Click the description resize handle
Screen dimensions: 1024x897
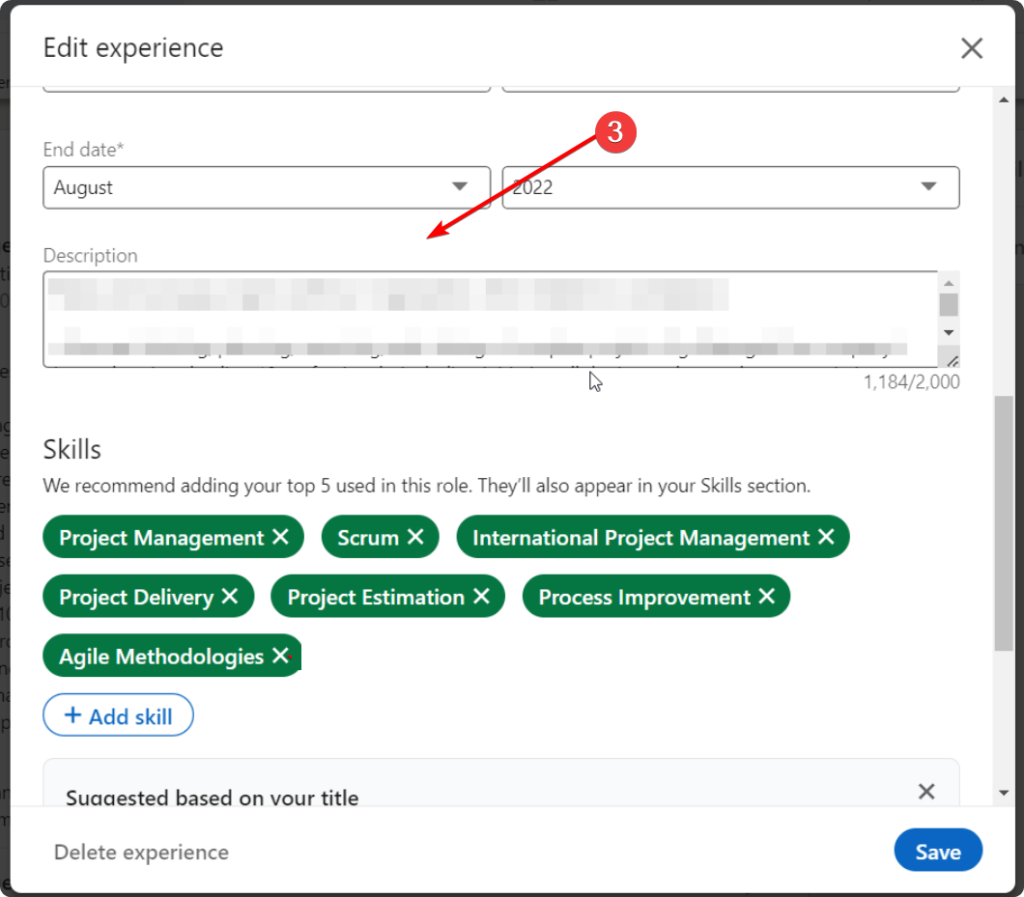tap(952, 360)
